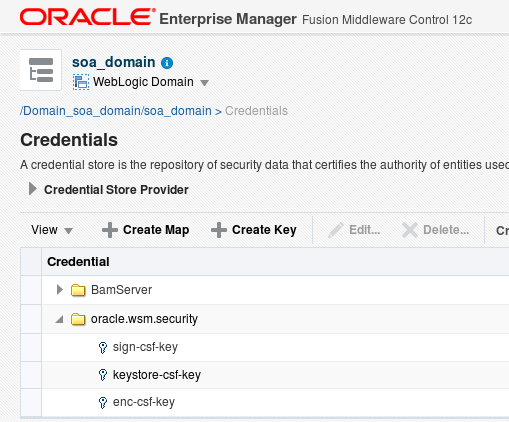Expand the Credential Store Provider section
This screenshot has height=422, width=509.
point(33,189)
